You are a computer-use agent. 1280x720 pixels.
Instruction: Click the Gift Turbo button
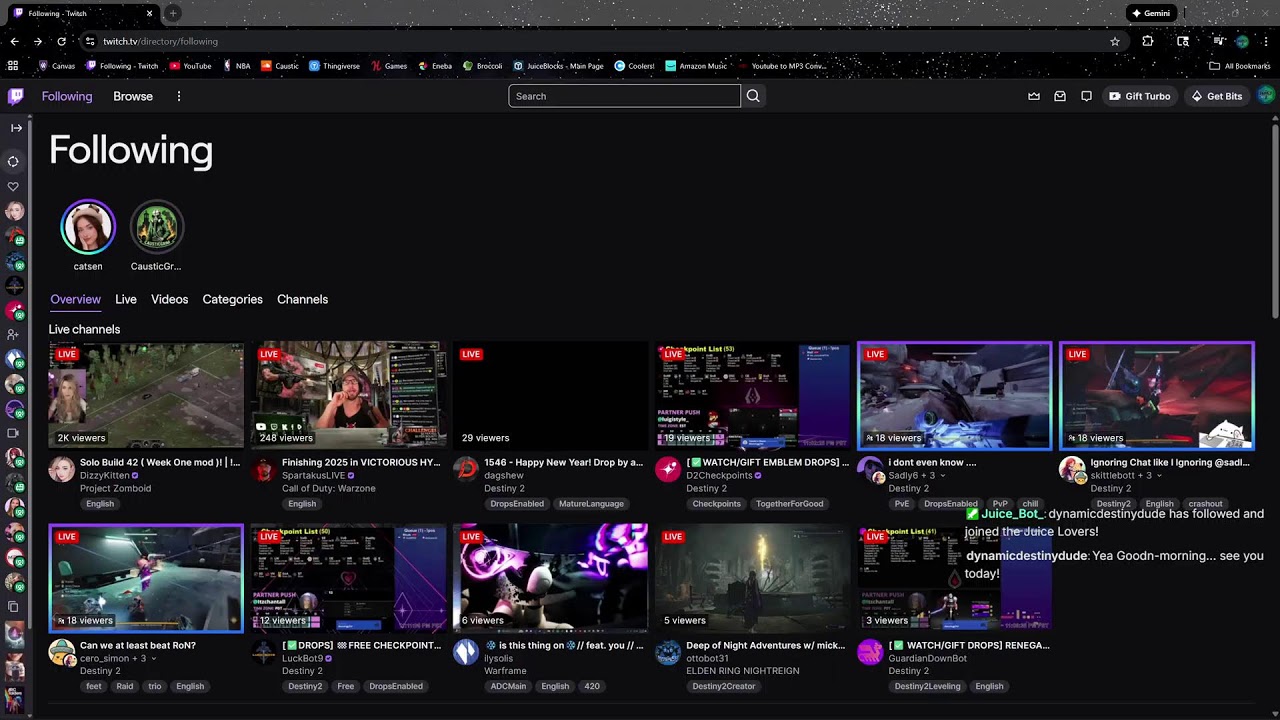point(1139,96)
